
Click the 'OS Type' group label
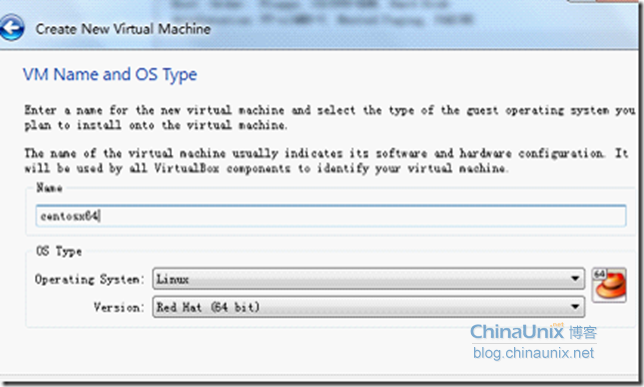(x=59, y=251)
